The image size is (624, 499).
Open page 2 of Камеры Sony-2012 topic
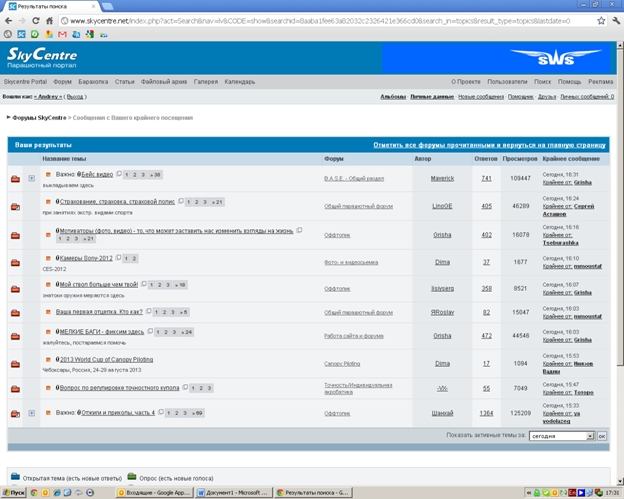coord(135,259)
